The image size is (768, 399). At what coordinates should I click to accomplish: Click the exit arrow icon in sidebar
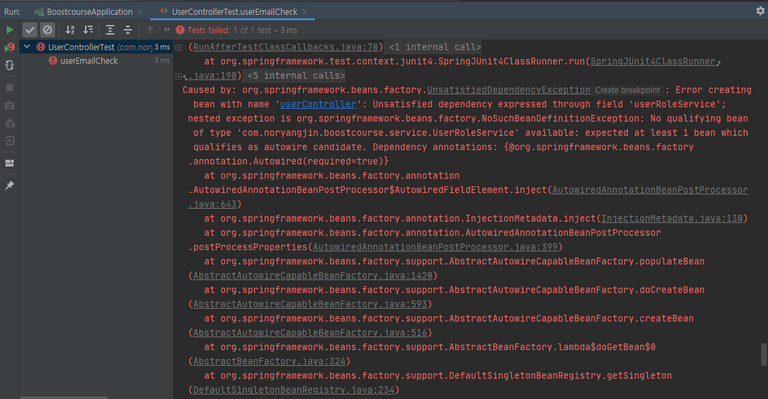pyautogui.click(x=9, y=141)
